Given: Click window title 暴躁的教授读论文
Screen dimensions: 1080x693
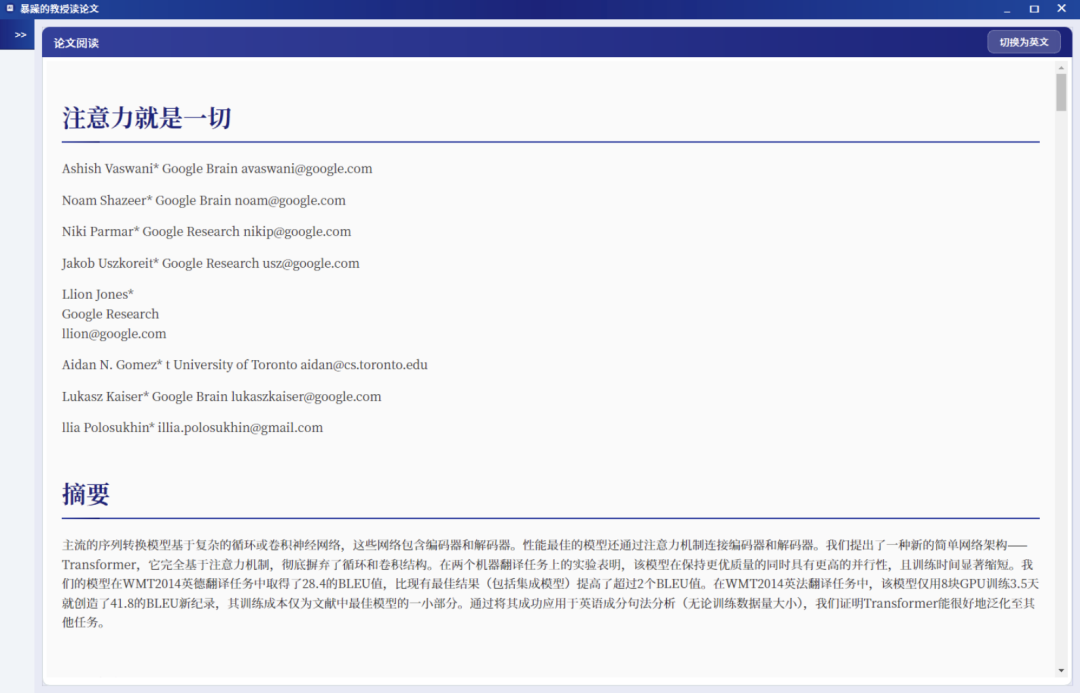Looking at the screenshot, I should pos(59,9).
